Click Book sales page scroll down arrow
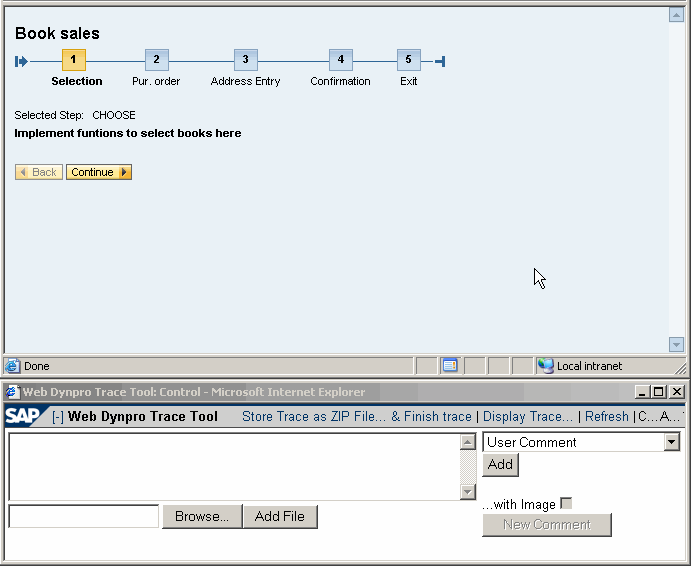Image resolution: width=693 pixels, height=568 pixels. [676, 344]
